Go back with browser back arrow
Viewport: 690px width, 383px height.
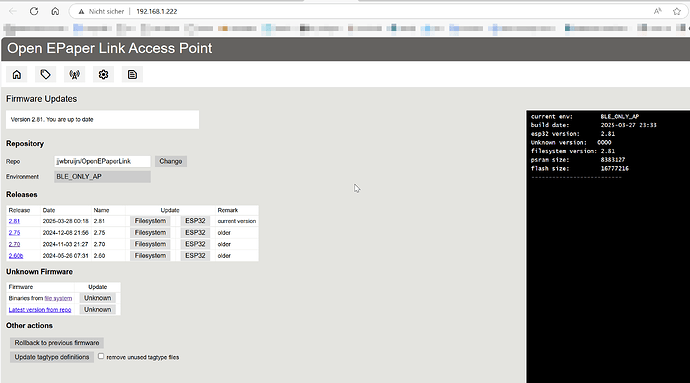click(x=13, y=11)
